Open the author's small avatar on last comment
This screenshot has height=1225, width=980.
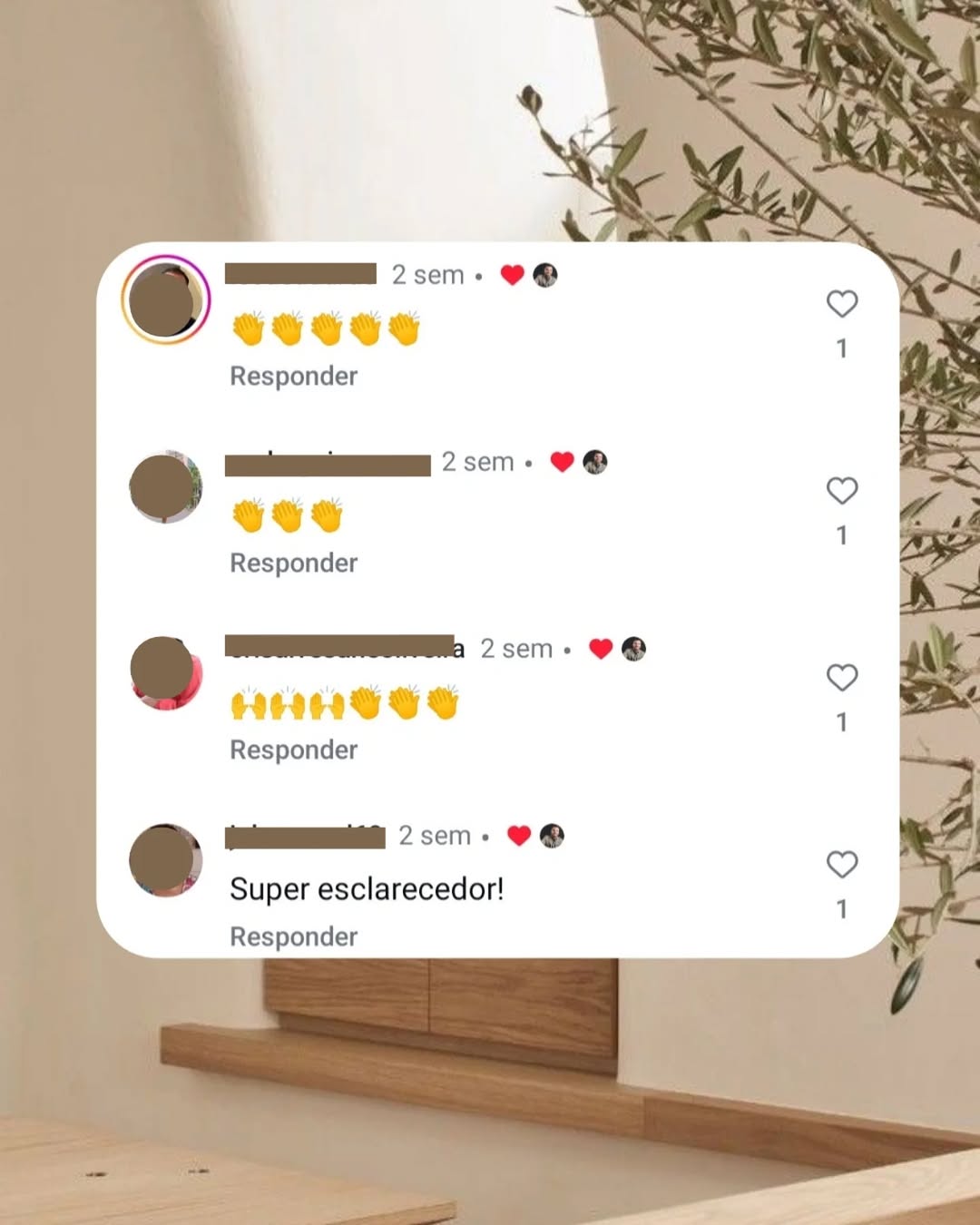[x=552, y=836]
